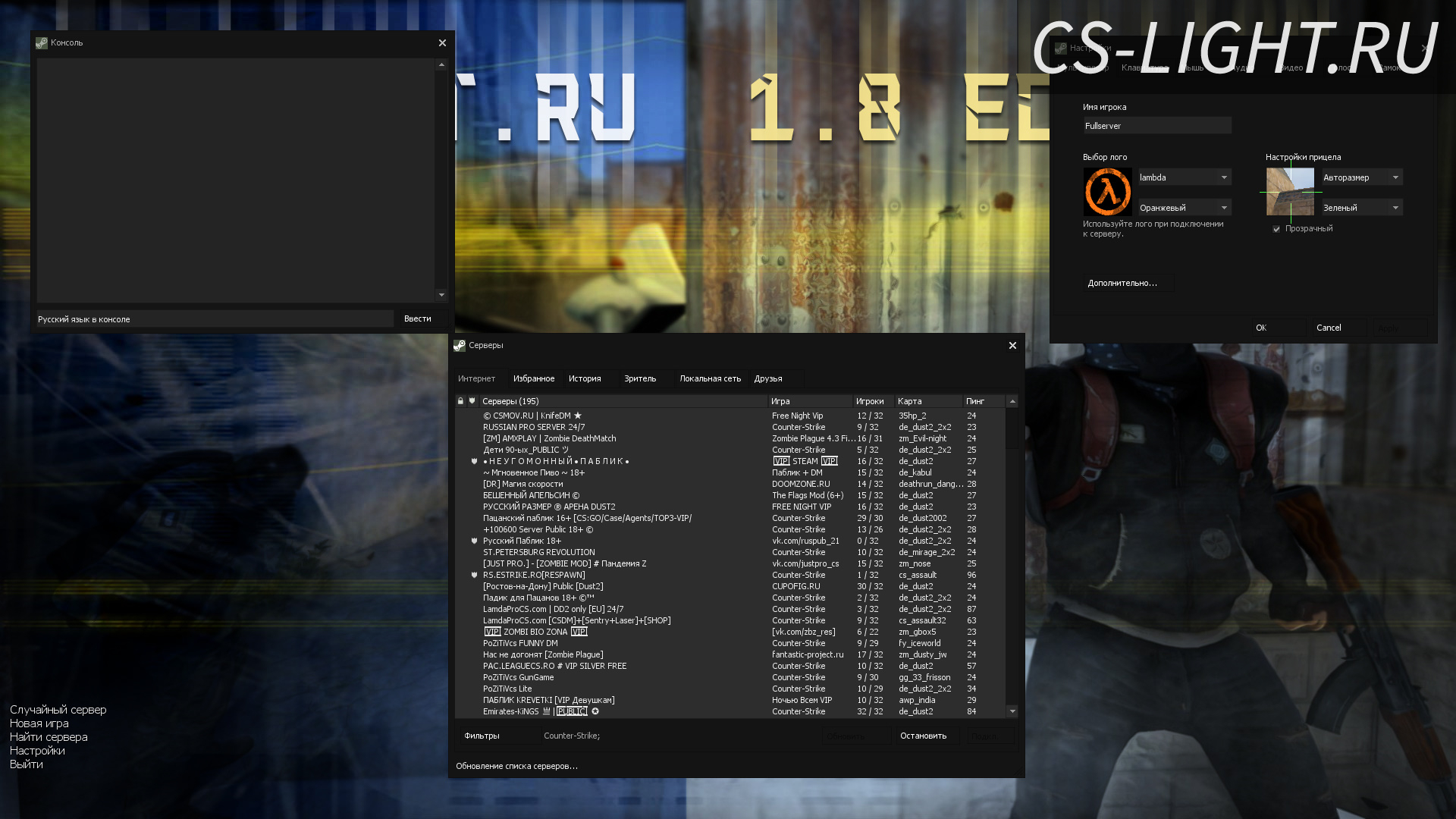Select server Emirates-KiNGS PUBLIC
The width and height of the screenshot is (1456, 819).
point(730,711)
